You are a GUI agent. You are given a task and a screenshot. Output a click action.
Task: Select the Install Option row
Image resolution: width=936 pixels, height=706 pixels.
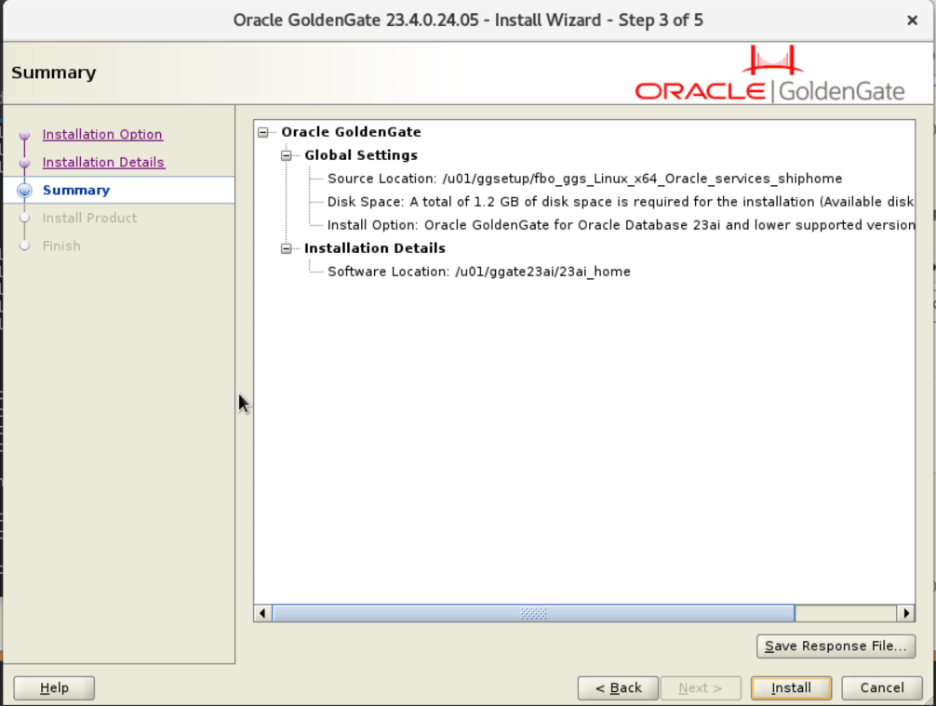[x=621, y=225]
